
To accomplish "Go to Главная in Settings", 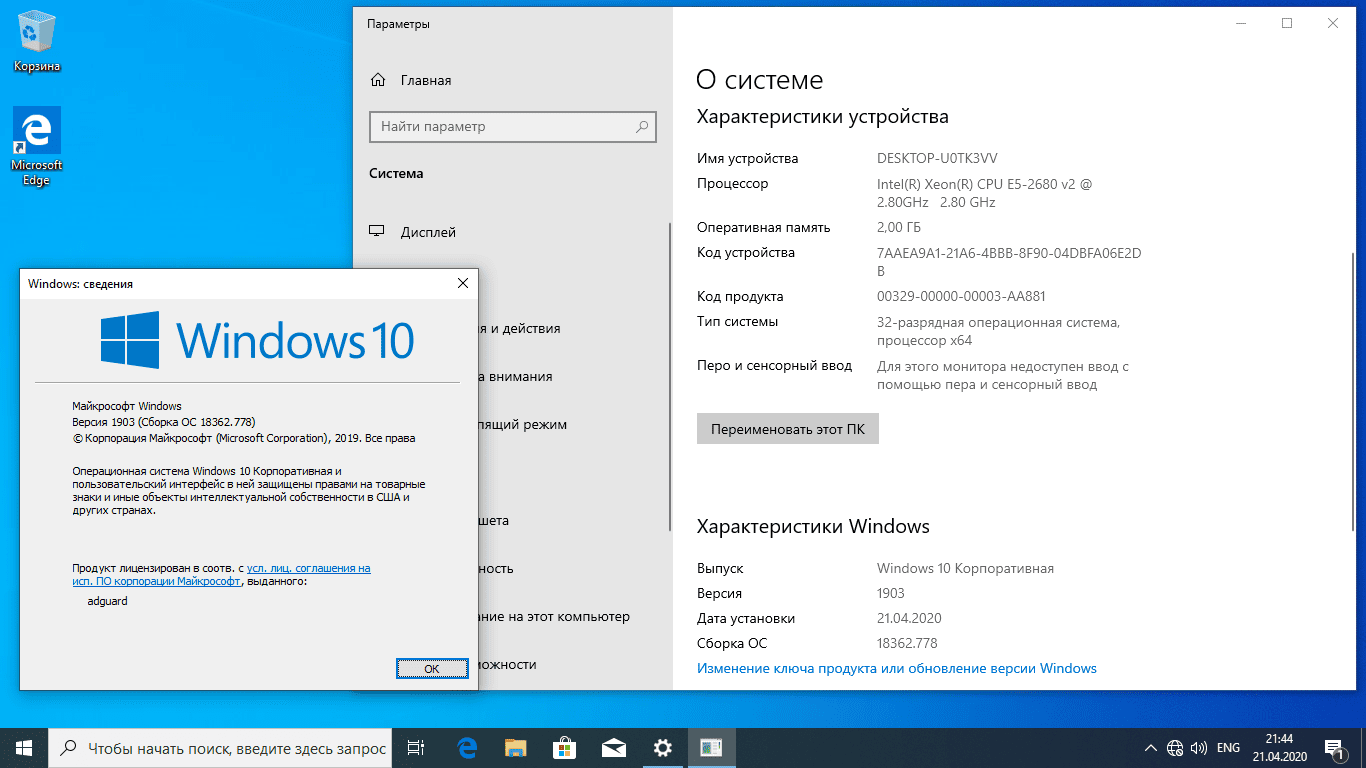I will point(426,80).
